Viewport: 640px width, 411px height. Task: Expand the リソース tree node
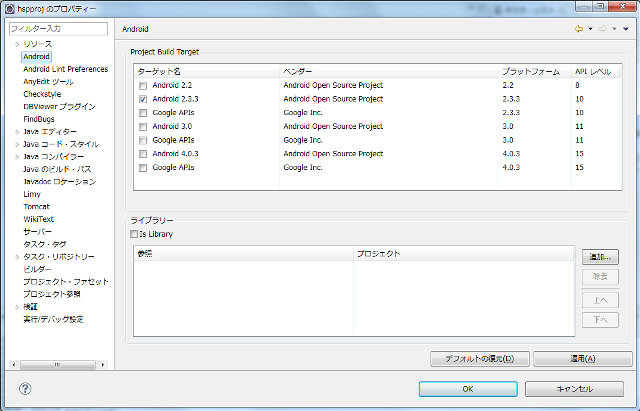point(17,44)
